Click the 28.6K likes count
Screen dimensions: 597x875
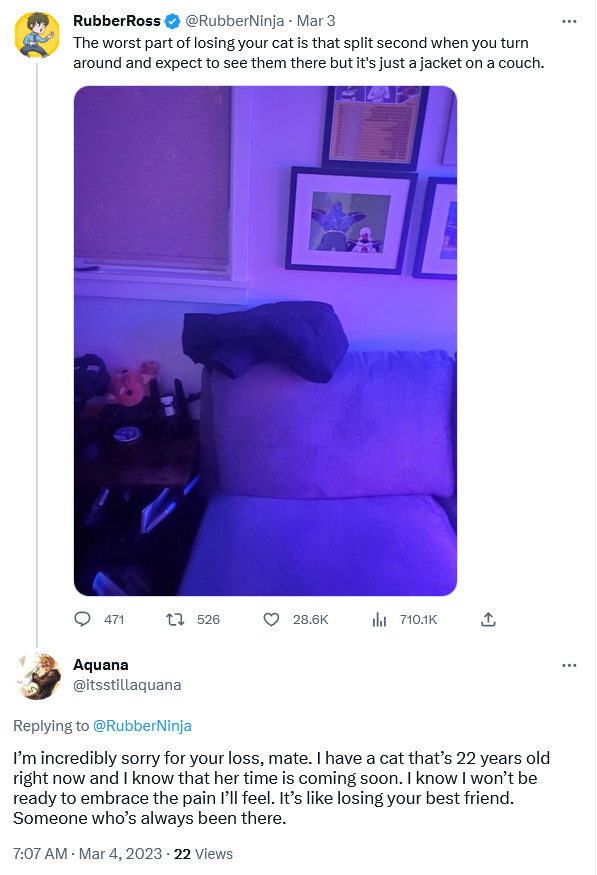(x=311, y=619)
